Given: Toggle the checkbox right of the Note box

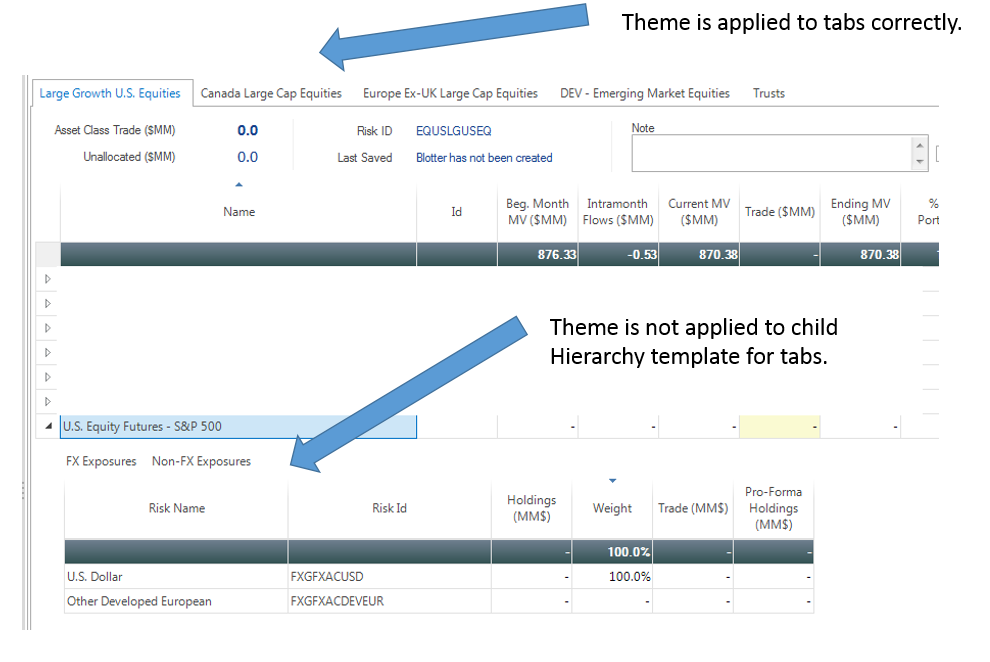Looking at the screenshot, I should coord(937,153).
